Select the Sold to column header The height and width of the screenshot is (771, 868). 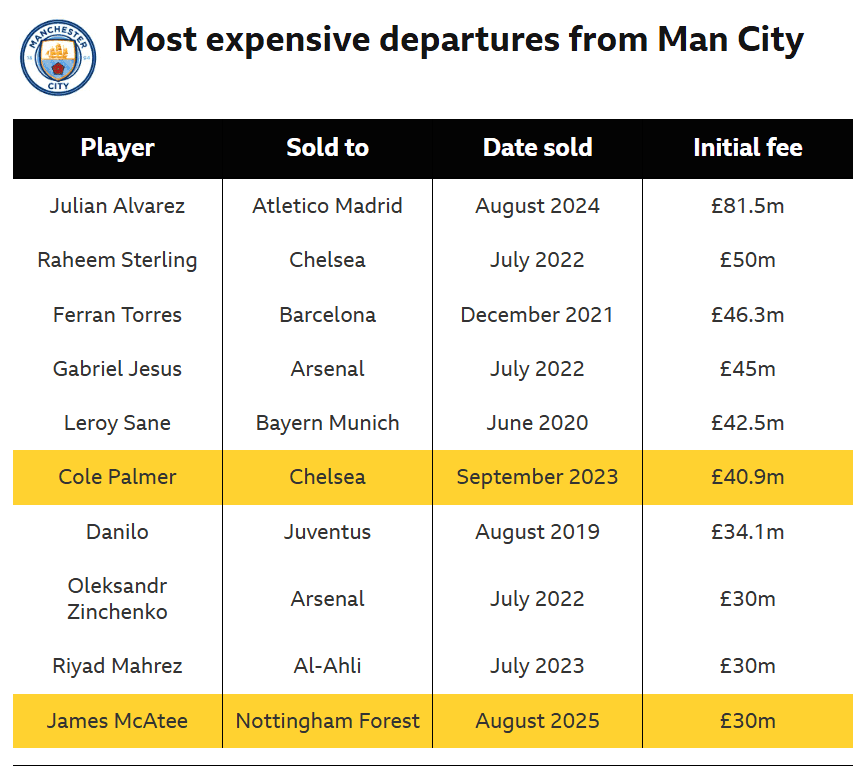click(x=328, y=148)
